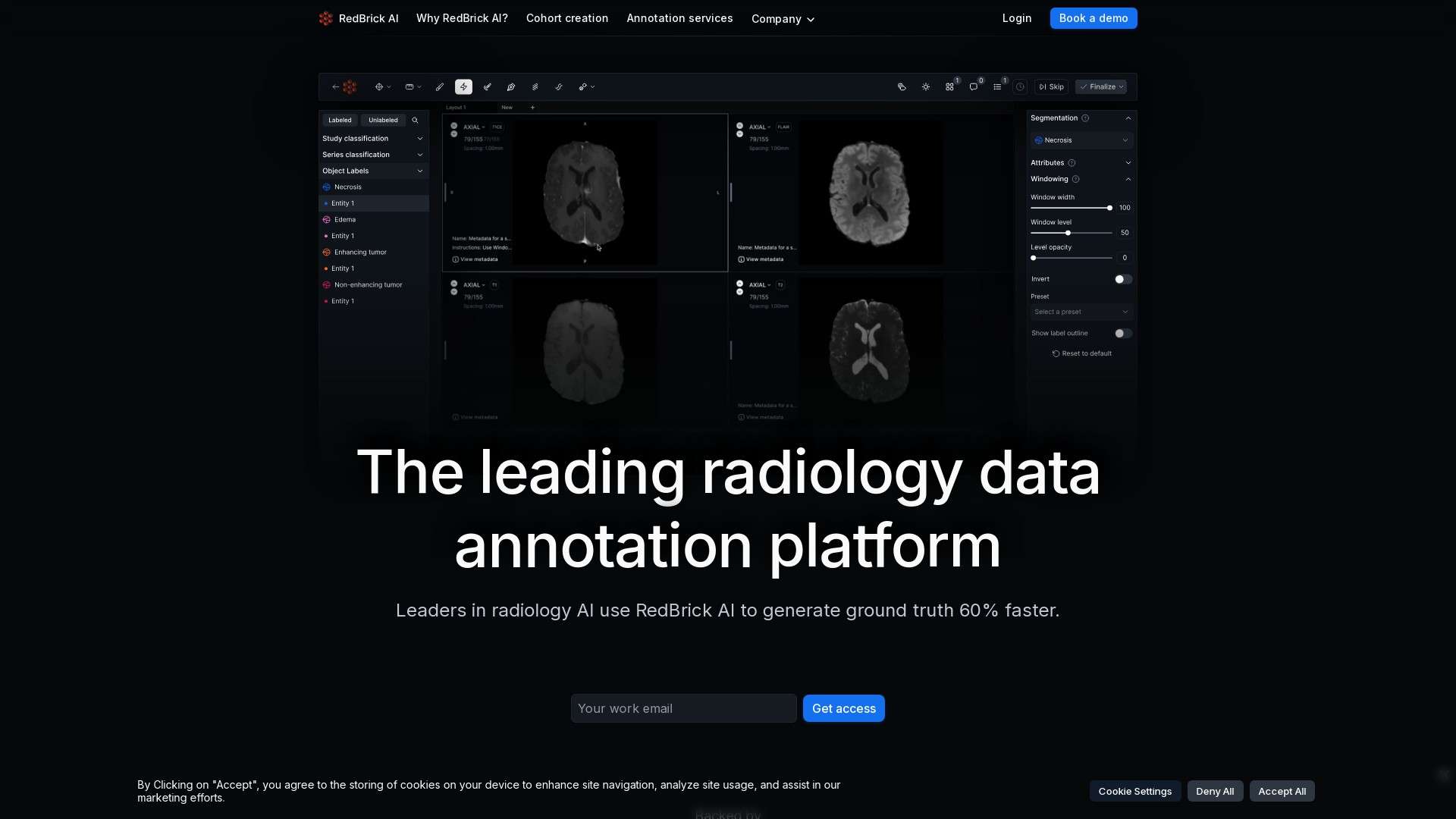Open the comments speech bubble icon

coord(974,87)
